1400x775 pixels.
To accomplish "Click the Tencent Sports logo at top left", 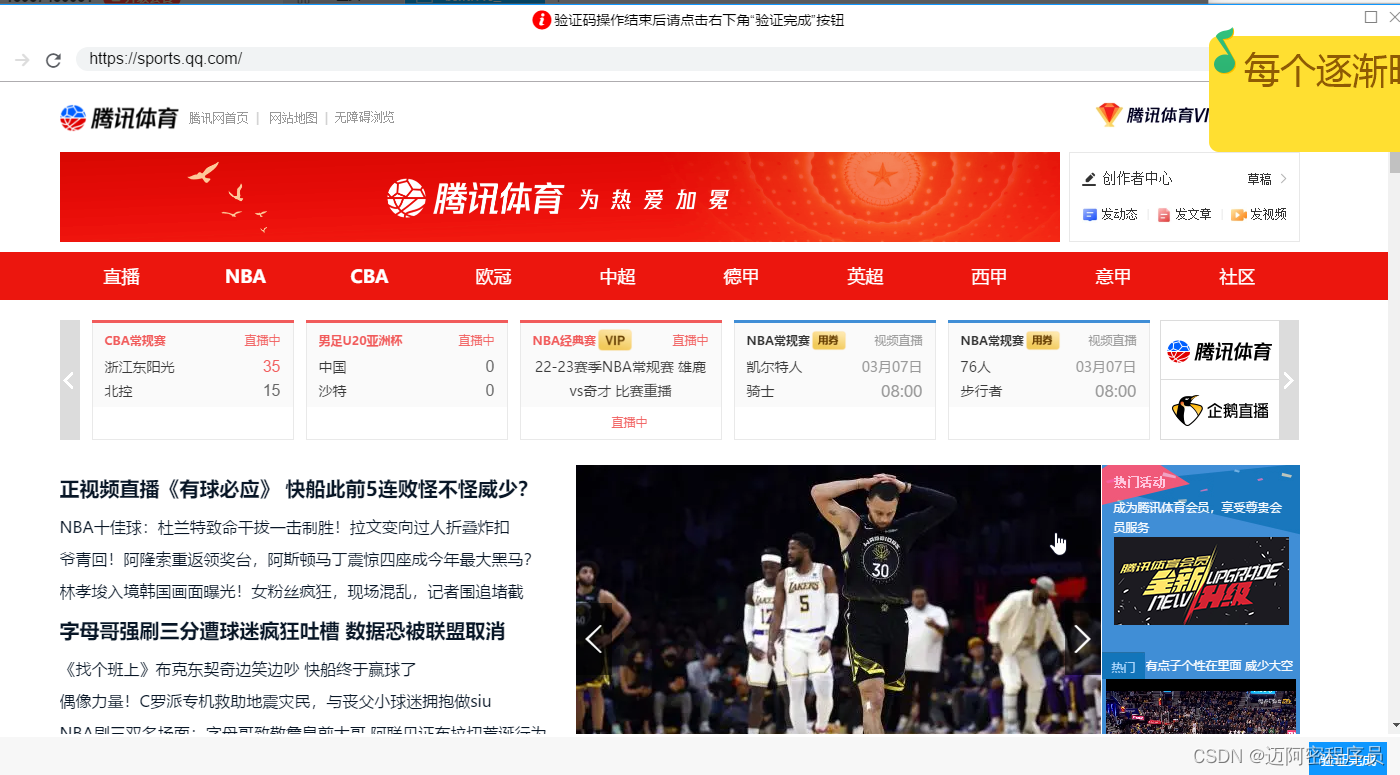I will 119,118.
